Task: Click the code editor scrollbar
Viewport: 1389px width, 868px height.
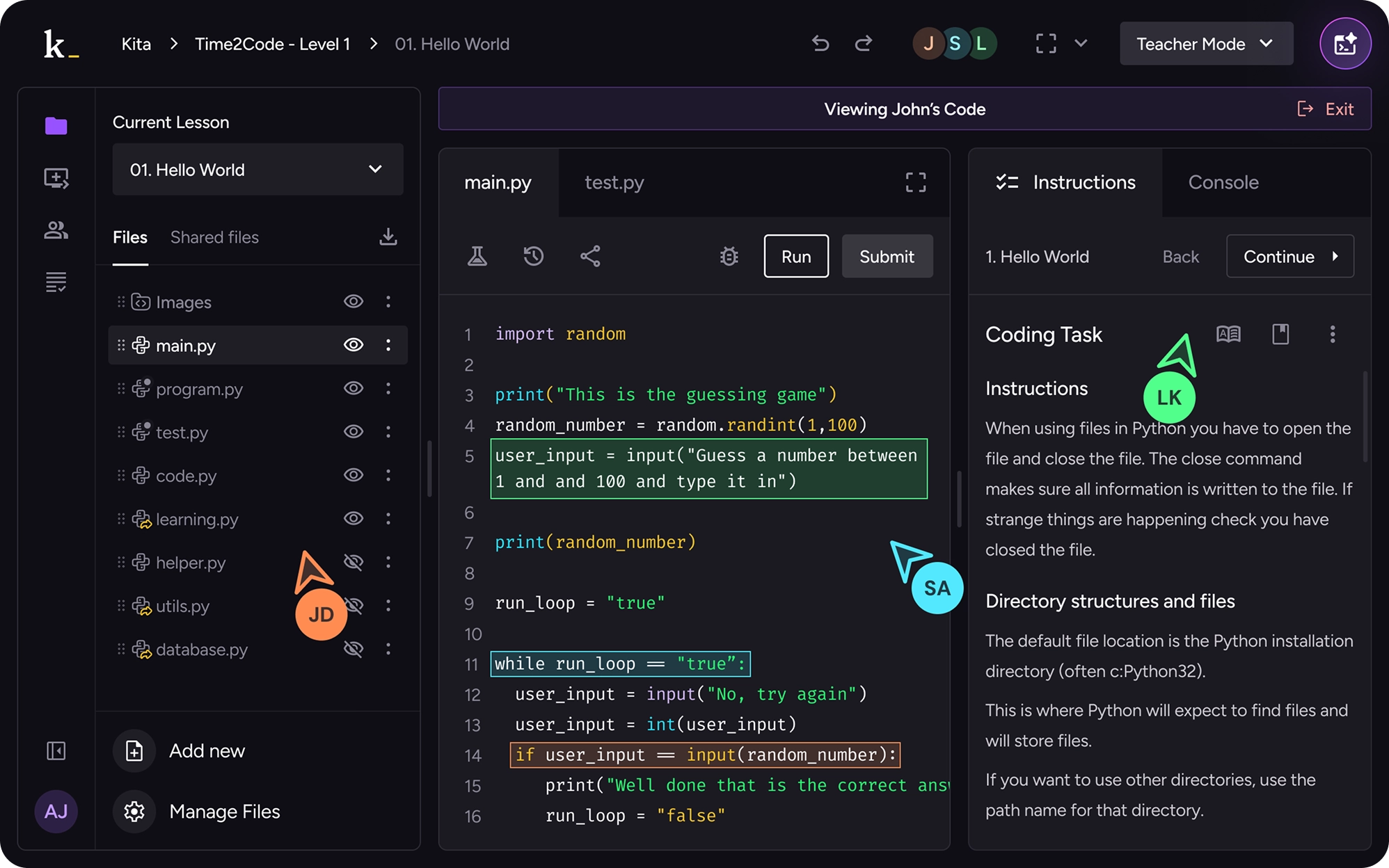Action: (x=959, y=499)
